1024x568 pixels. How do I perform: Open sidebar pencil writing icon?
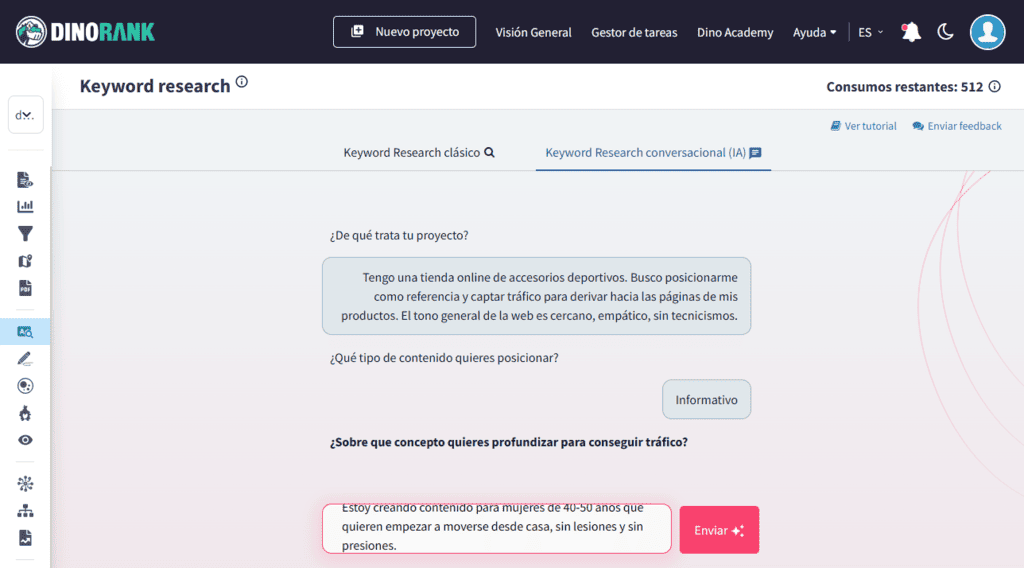[25, 358]
